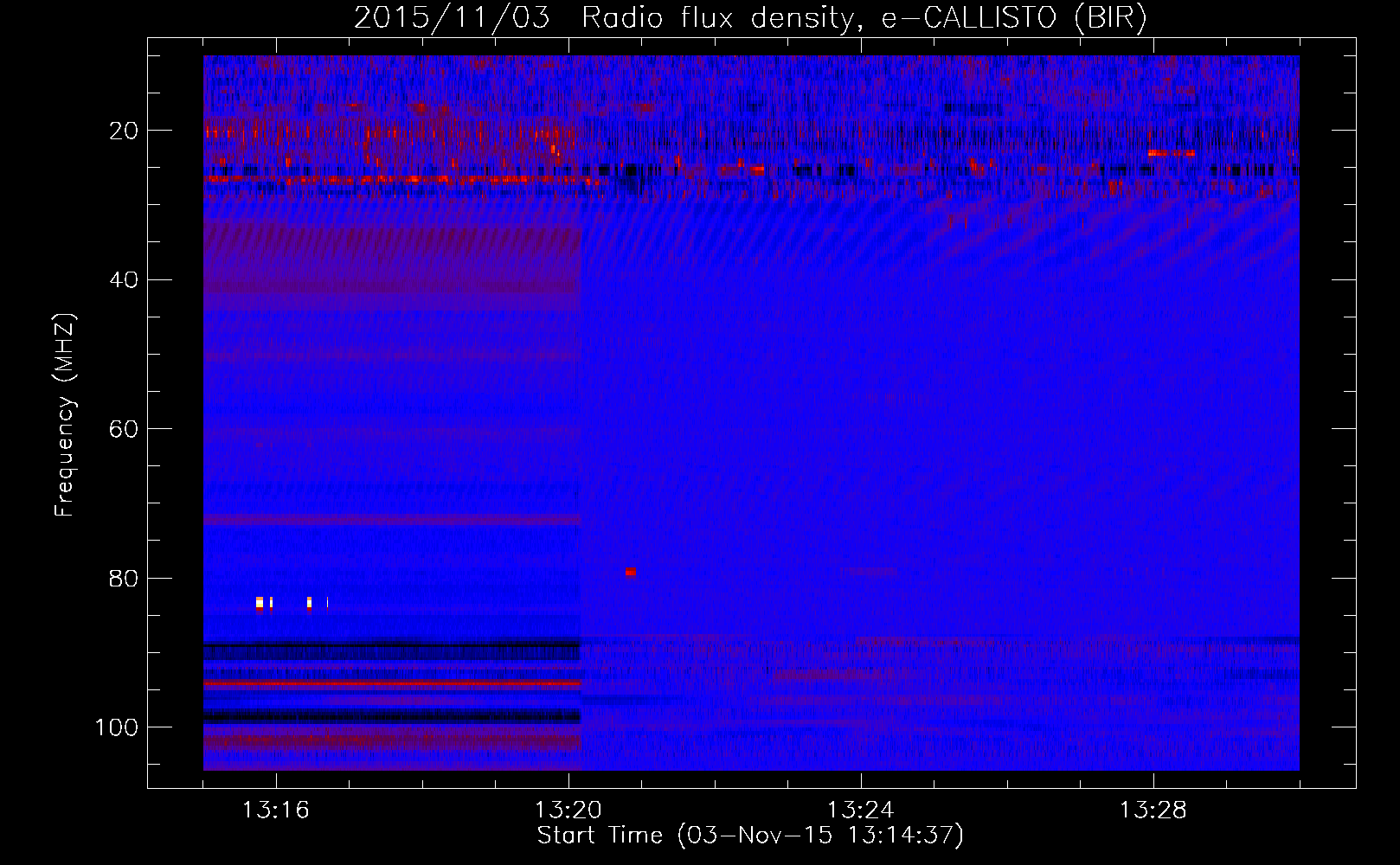Click the 40 MHz frequency tick label
The width and height of the screenshot is (1400, 865).
click(124, 280)
